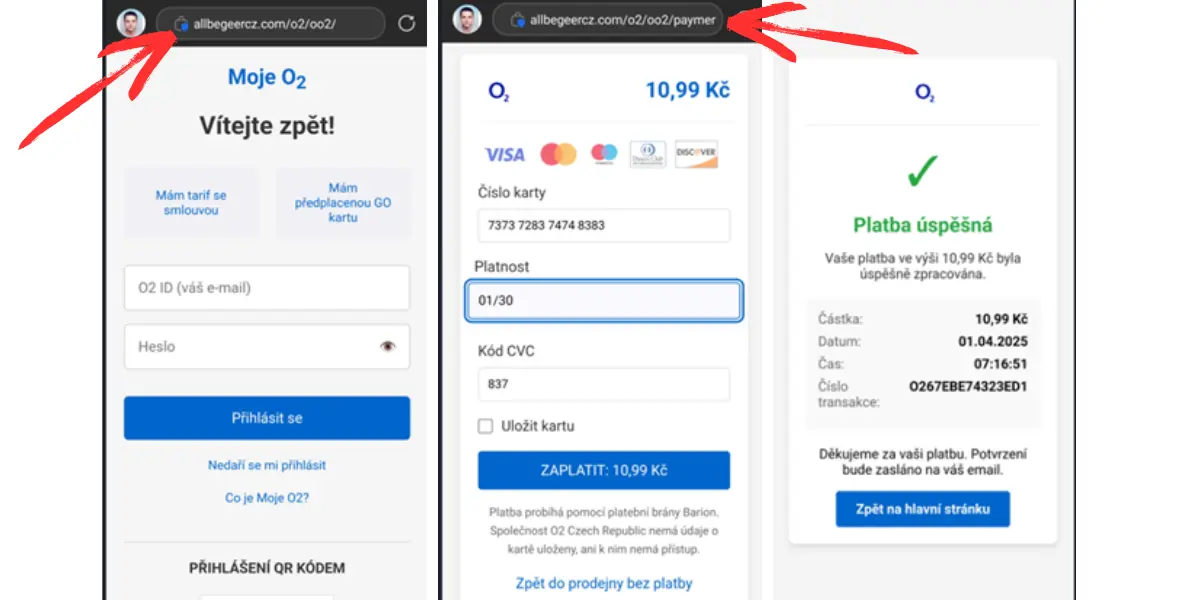
Task: Click the Číslo karty input field
Action: [603, 225]
